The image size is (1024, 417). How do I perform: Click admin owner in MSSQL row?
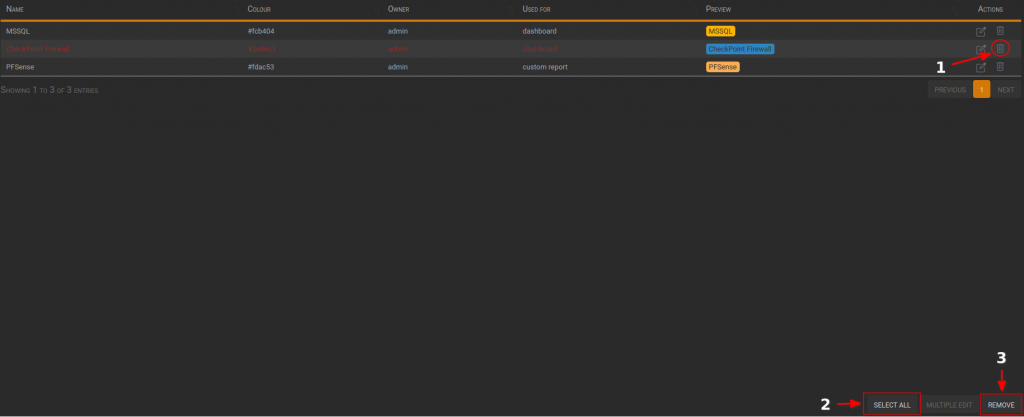(x=398, y=31)
